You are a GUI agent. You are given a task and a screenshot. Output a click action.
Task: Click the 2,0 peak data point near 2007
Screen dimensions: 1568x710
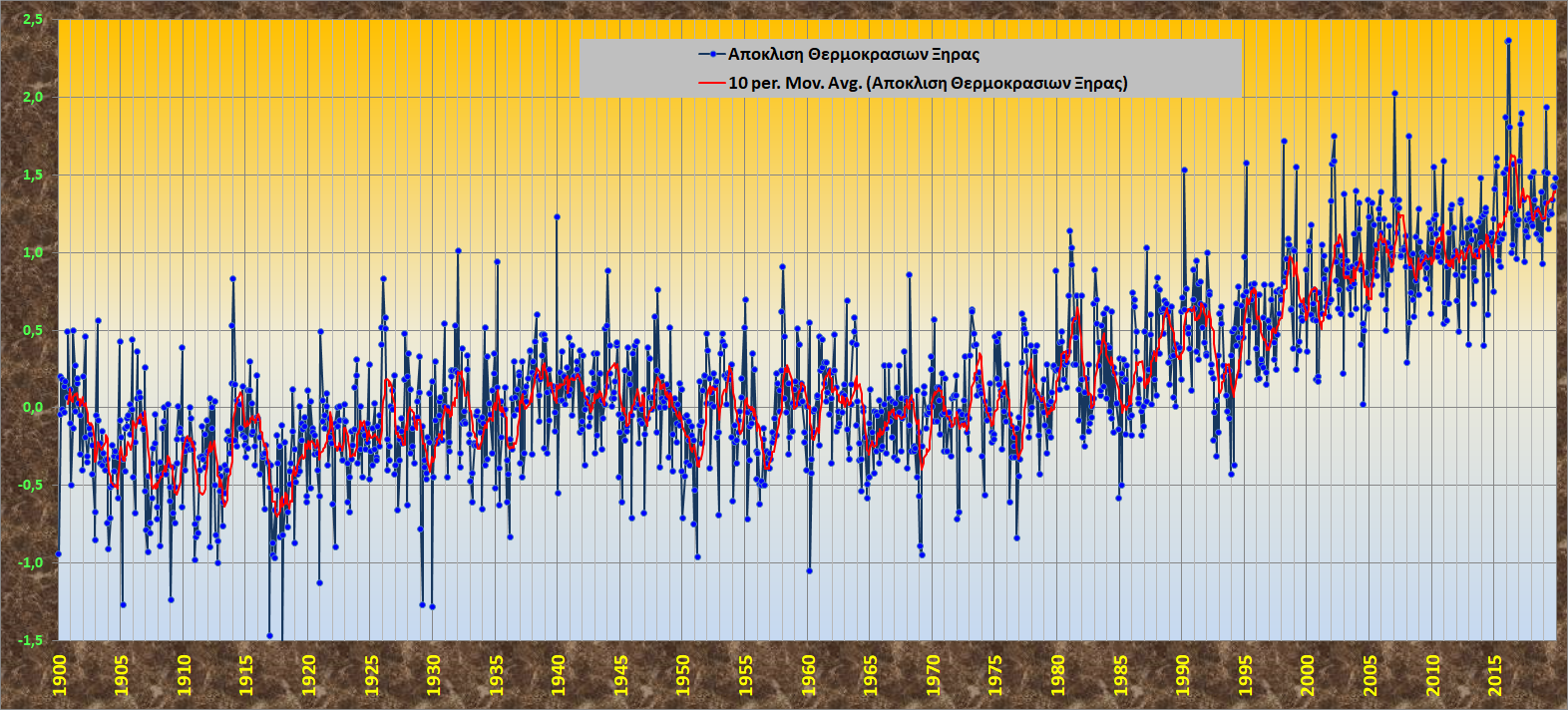click(x=1394, y=94)
